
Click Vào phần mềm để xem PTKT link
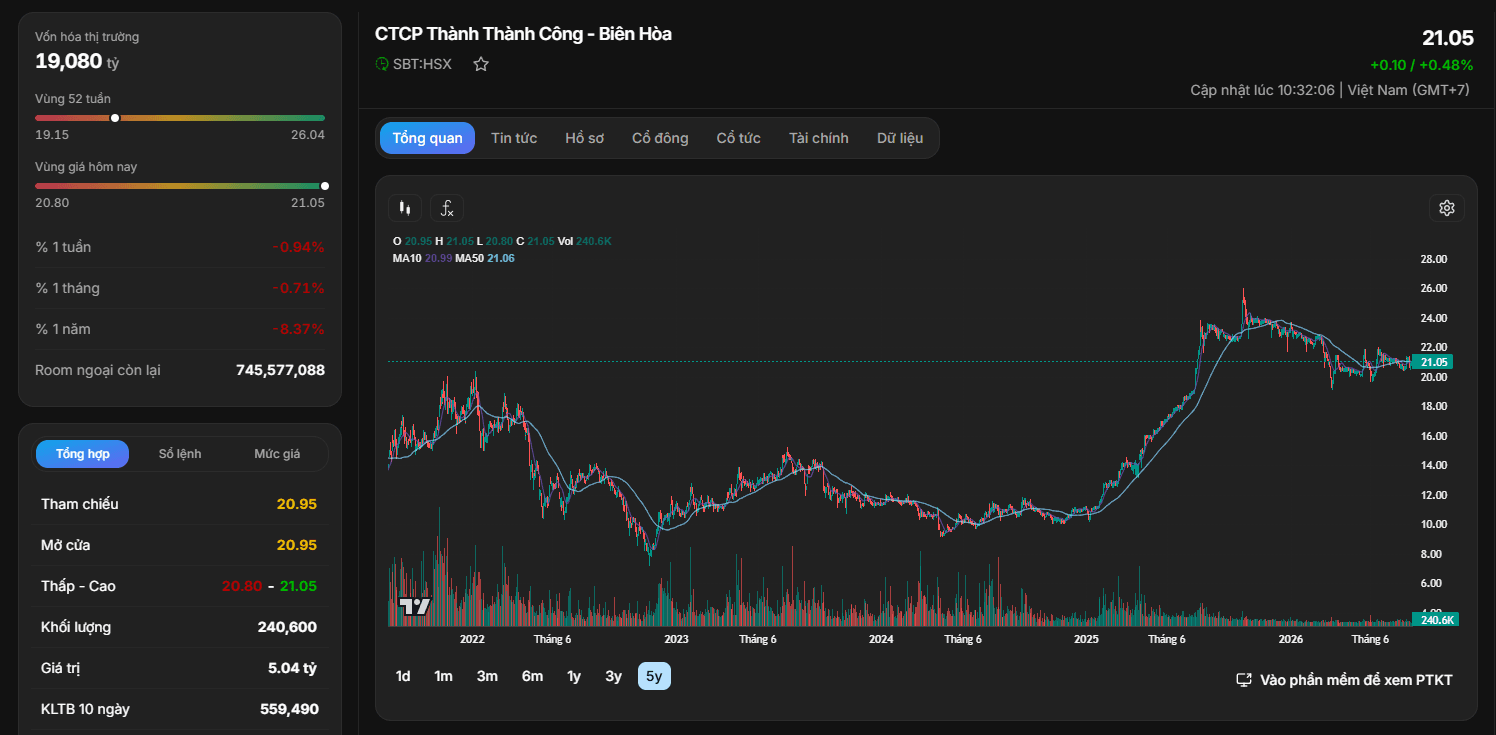click(x=1356, y=680)
